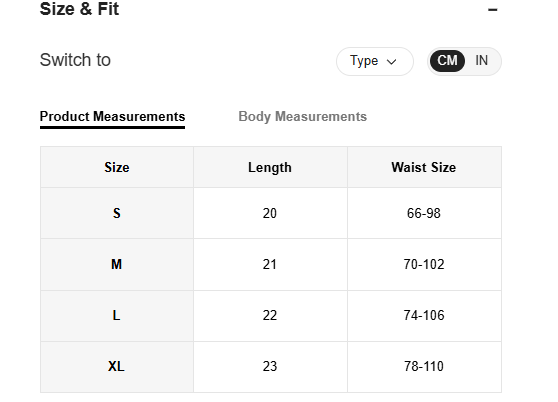The height and width of the screenshot is (402, 558).
Task: Select the S size row label
Action: click(117, 213)
